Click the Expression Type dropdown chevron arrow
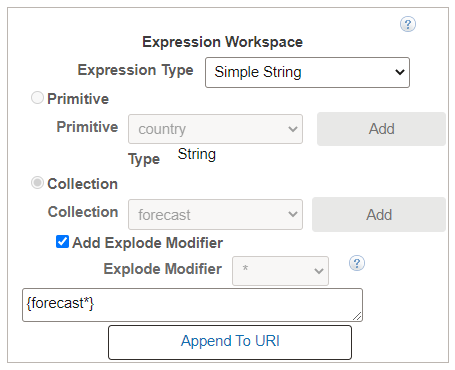This screenshot has width=455, height=370. [400, 72]
